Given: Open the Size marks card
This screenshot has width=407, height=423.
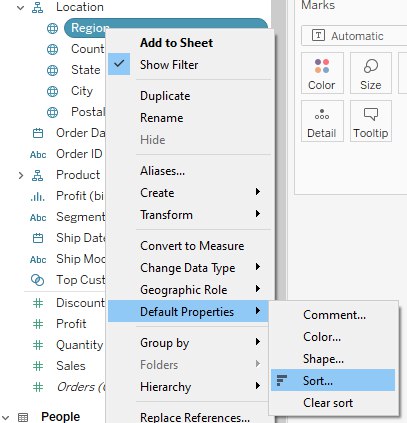Looking at the screenshot, I should coord(371,73).
